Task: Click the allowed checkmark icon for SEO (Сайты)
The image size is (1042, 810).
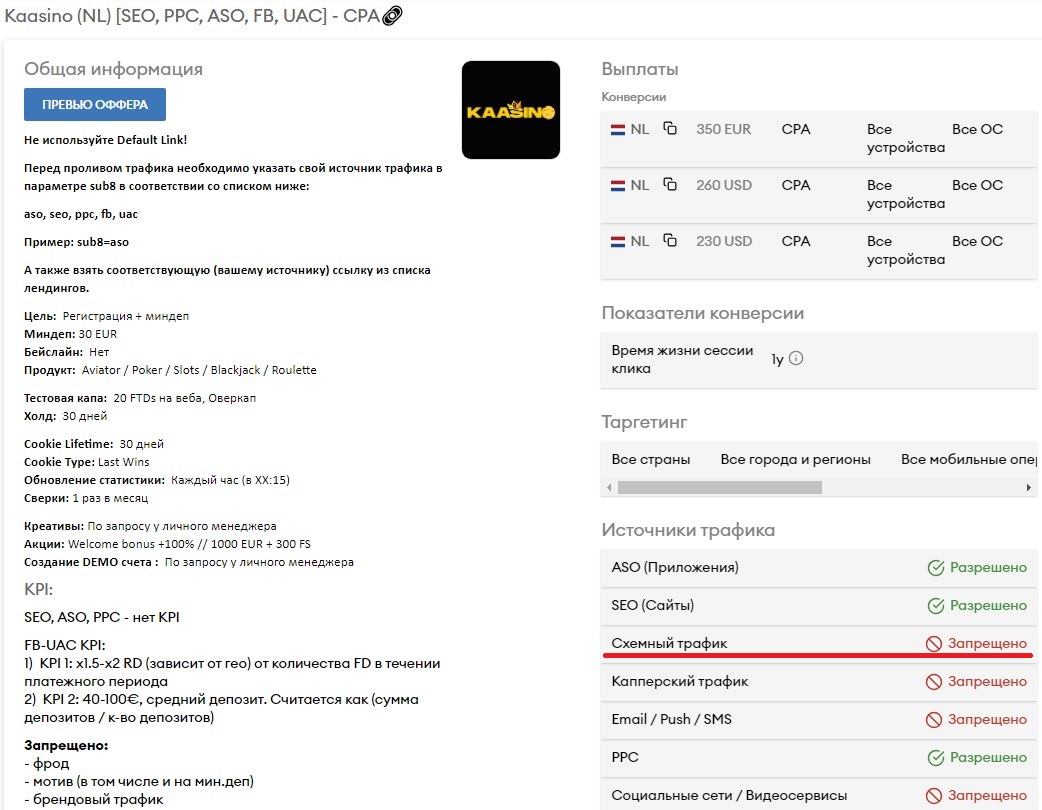Action: [x=936, y=605]
